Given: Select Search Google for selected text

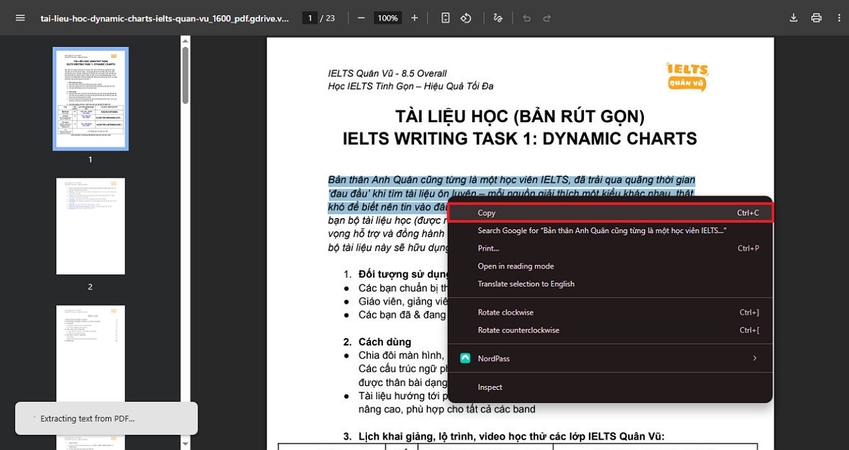Looking at the screenshot, I should [x=611, y=231].
